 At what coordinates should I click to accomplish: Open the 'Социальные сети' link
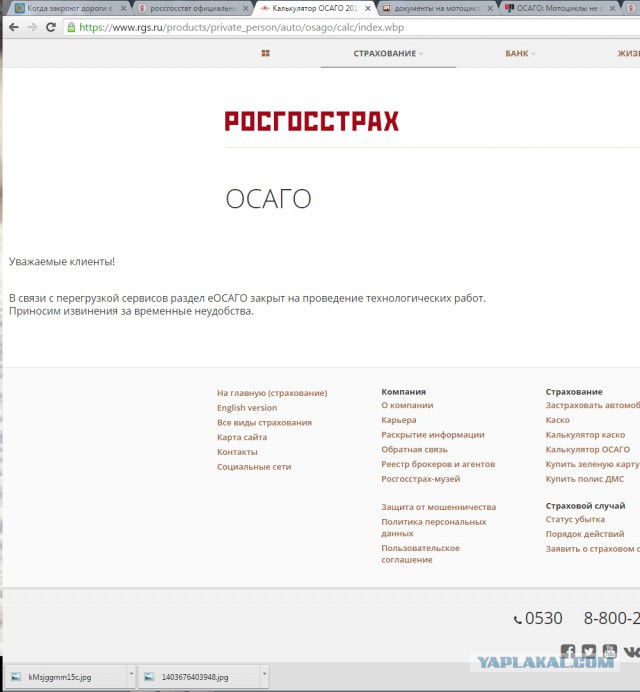[x=254, y=466]
